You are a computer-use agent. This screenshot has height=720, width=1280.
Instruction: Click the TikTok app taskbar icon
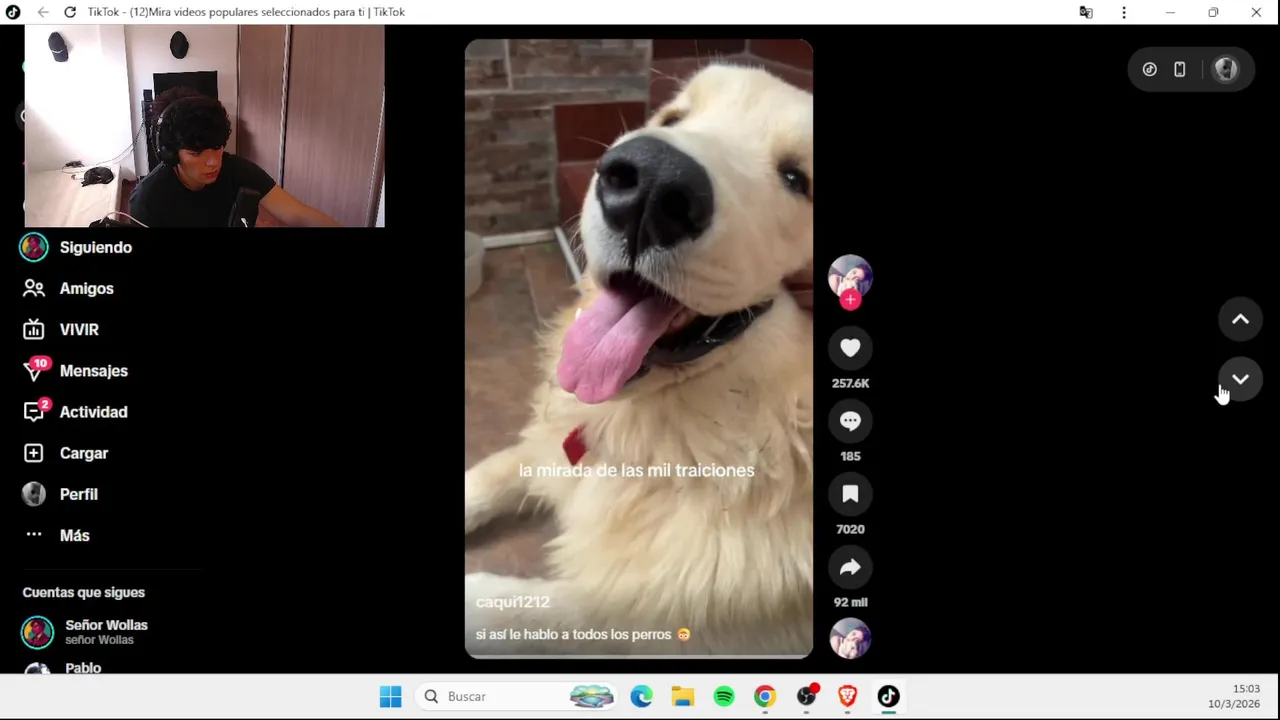888,696
